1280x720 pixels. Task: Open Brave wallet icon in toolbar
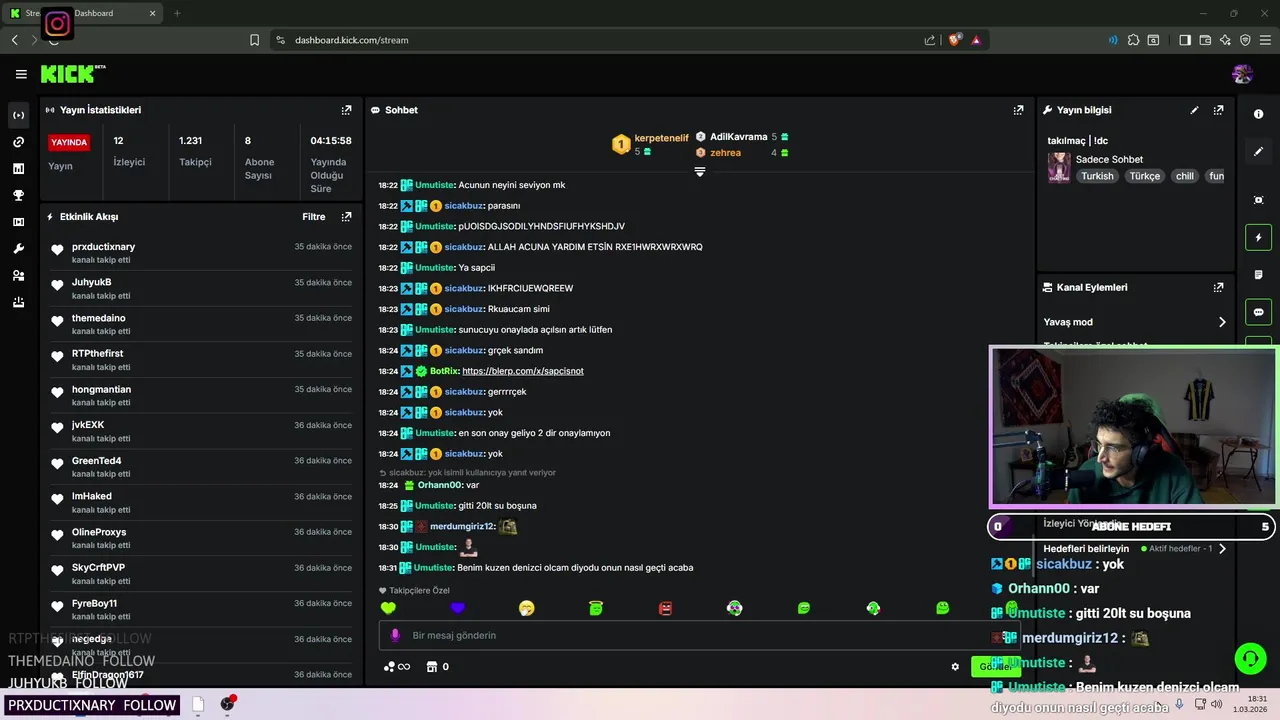pyautogui.click(x=1205, y=40)
